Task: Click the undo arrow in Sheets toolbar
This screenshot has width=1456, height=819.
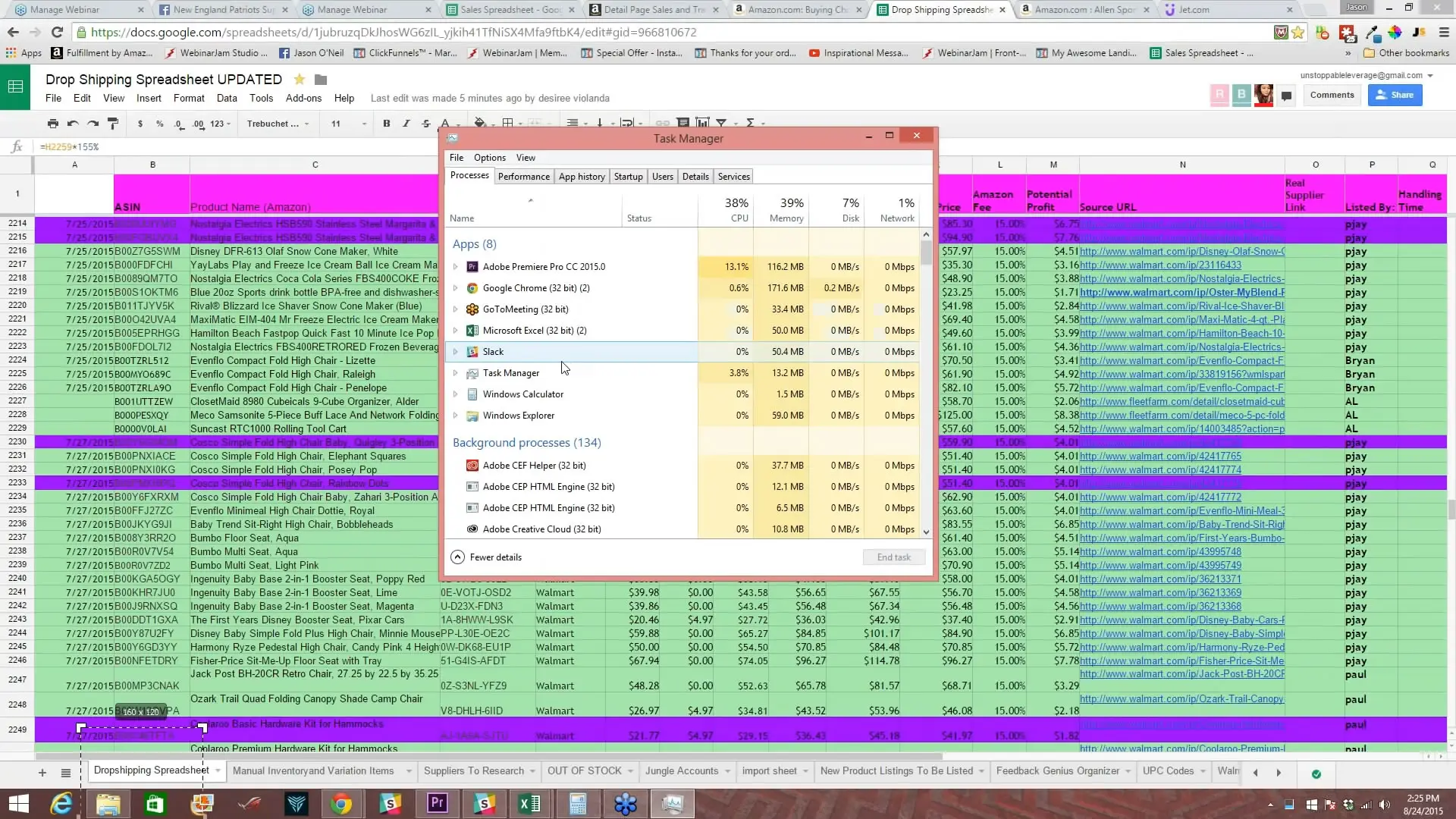Action: point(73,124)
